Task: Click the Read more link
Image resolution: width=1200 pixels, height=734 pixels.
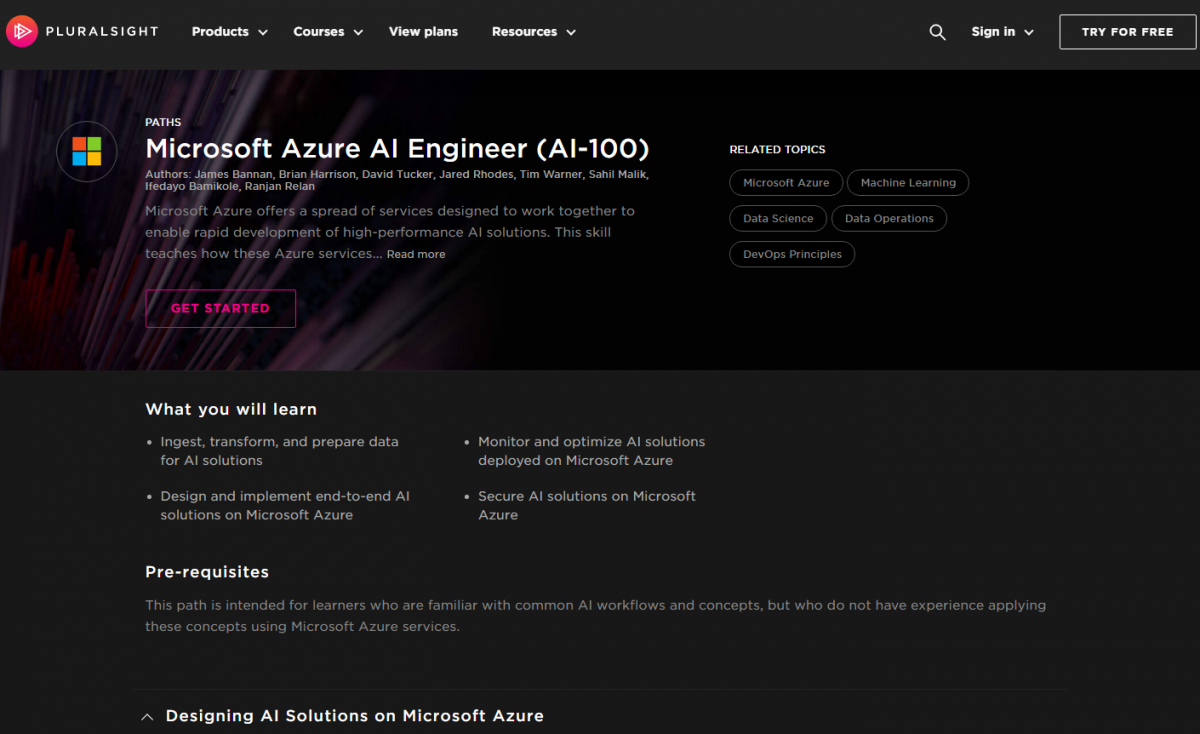Action: tap(416, 253)
